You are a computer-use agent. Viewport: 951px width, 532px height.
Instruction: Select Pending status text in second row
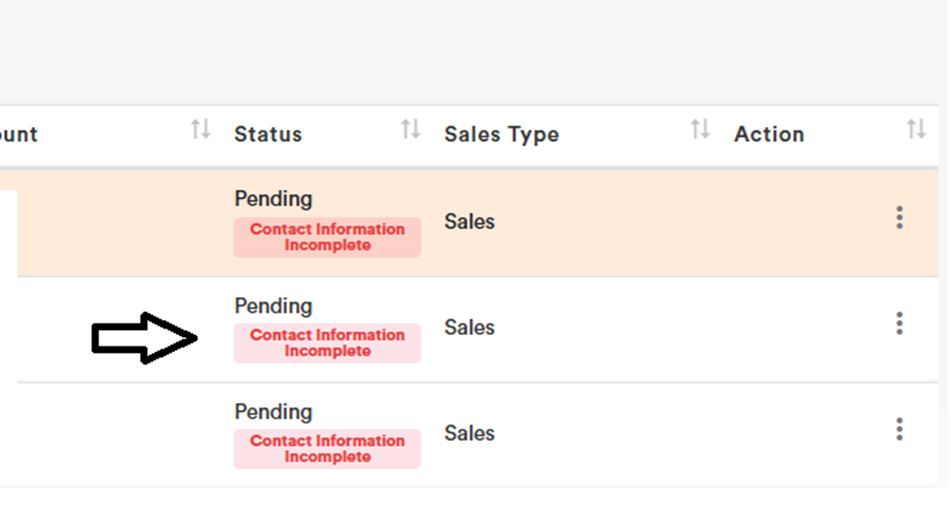274,306
